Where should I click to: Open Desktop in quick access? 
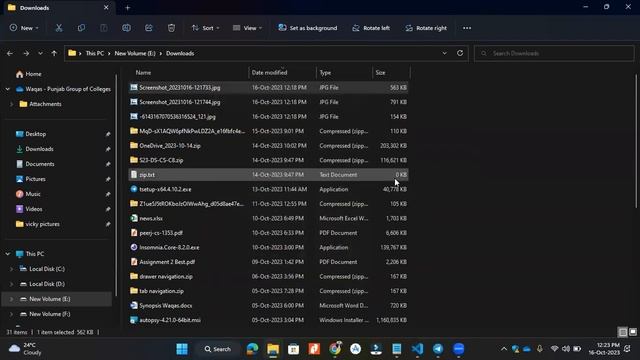coord(31,134)
